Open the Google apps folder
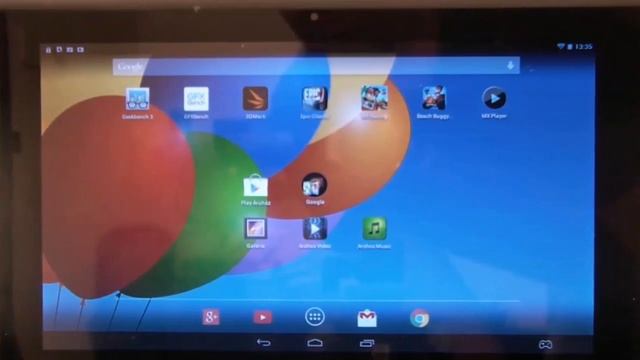Viewport: 640px width, 360px height. (x=314, y=185)
